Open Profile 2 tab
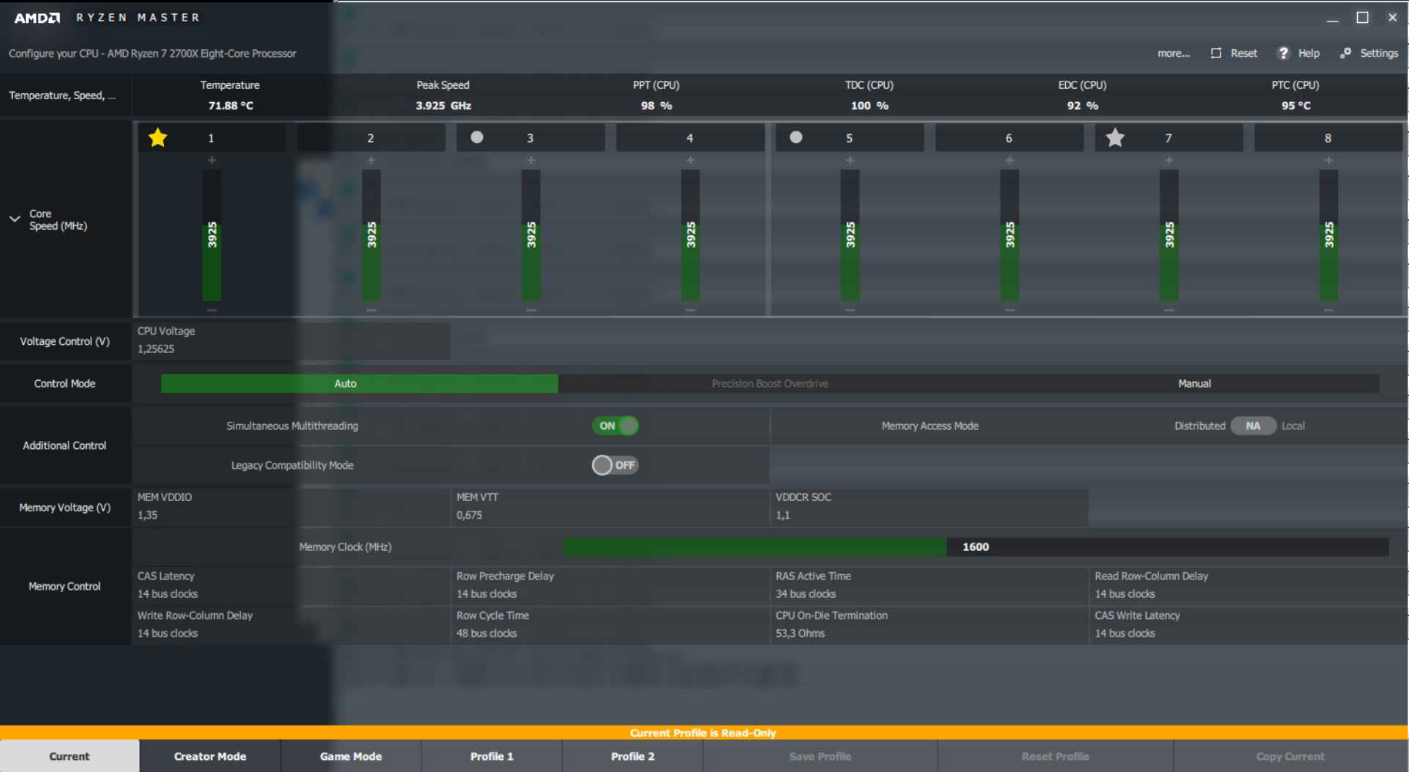 [x=633, y=756]
